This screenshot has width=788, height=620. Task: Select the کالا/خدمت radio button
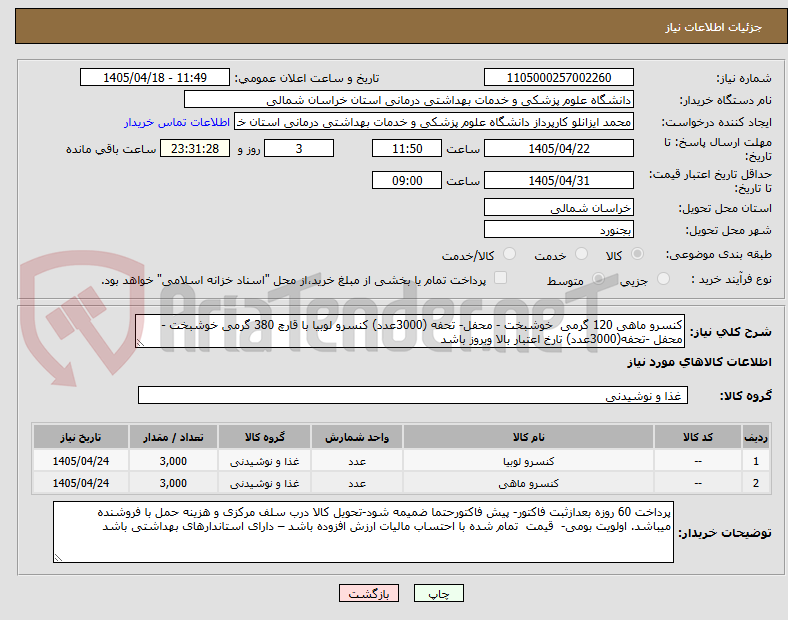click(510, 254)
